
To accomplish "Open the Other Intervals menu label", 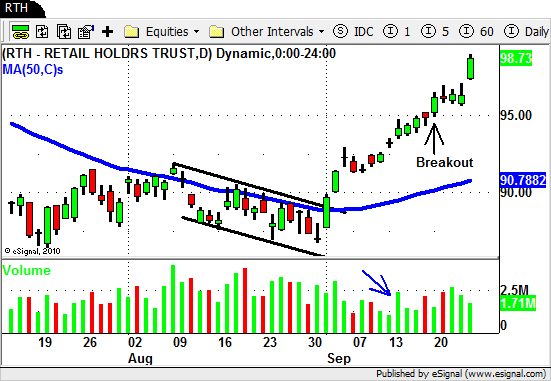I will 272,32.
